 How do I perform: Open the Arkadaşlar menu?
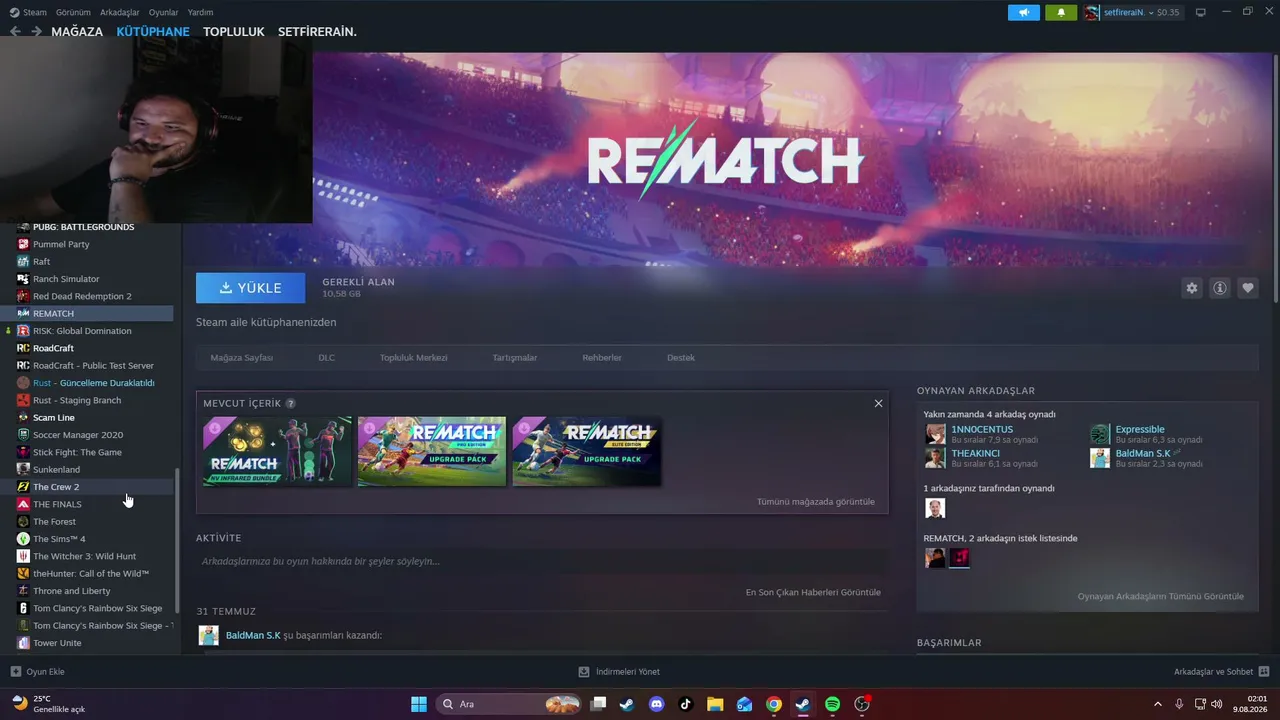[x=120, y=12]
